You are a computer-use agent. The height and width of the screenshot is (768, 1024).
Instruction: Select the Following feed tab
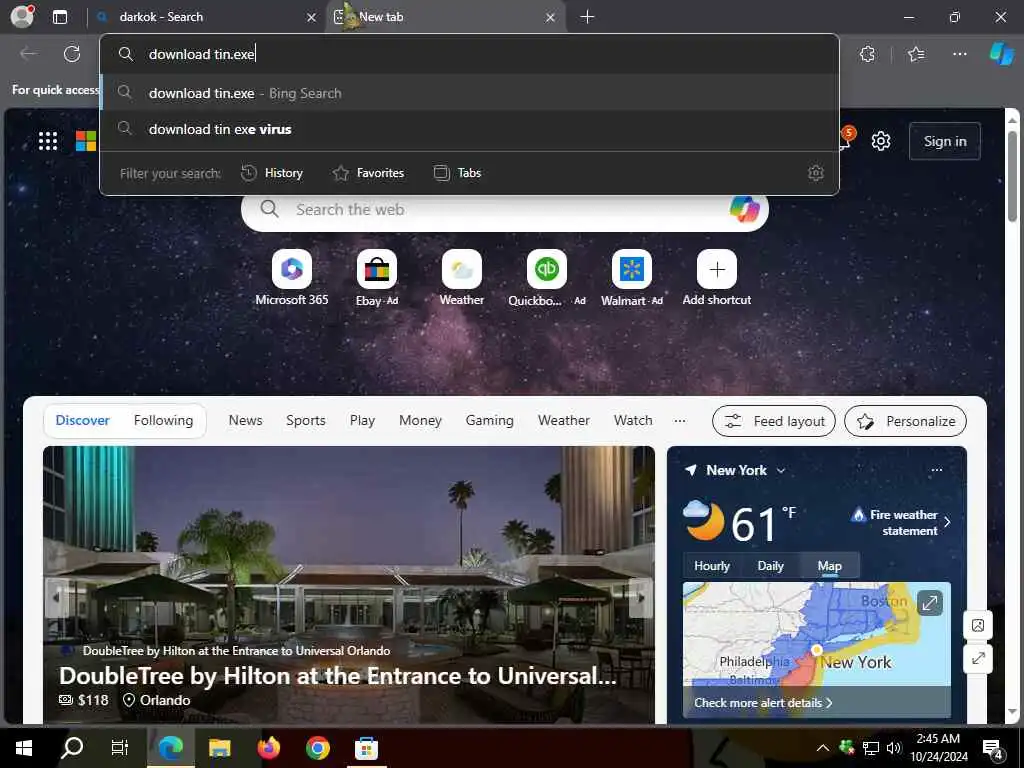[x=163, y=421]
